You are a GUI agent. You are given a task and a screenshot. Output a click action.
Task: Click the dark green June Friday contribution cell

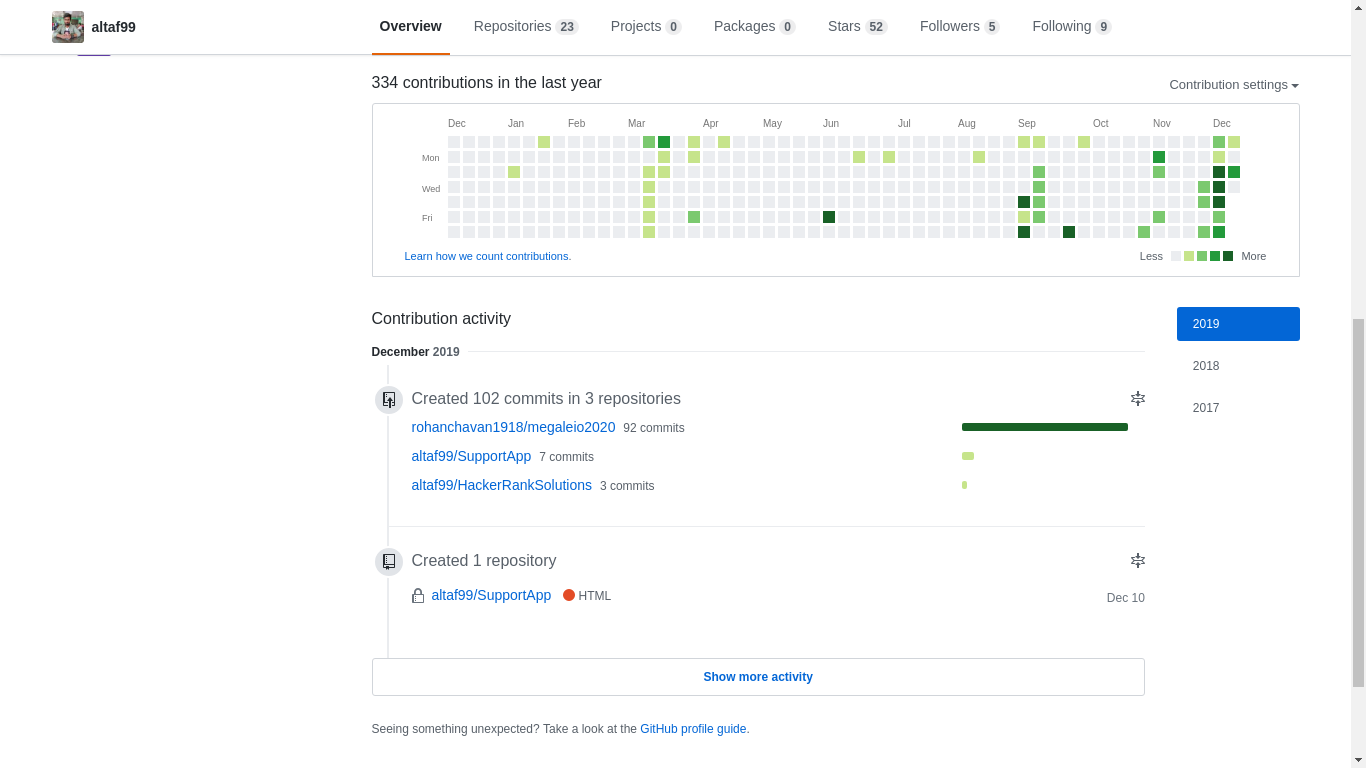829,217
